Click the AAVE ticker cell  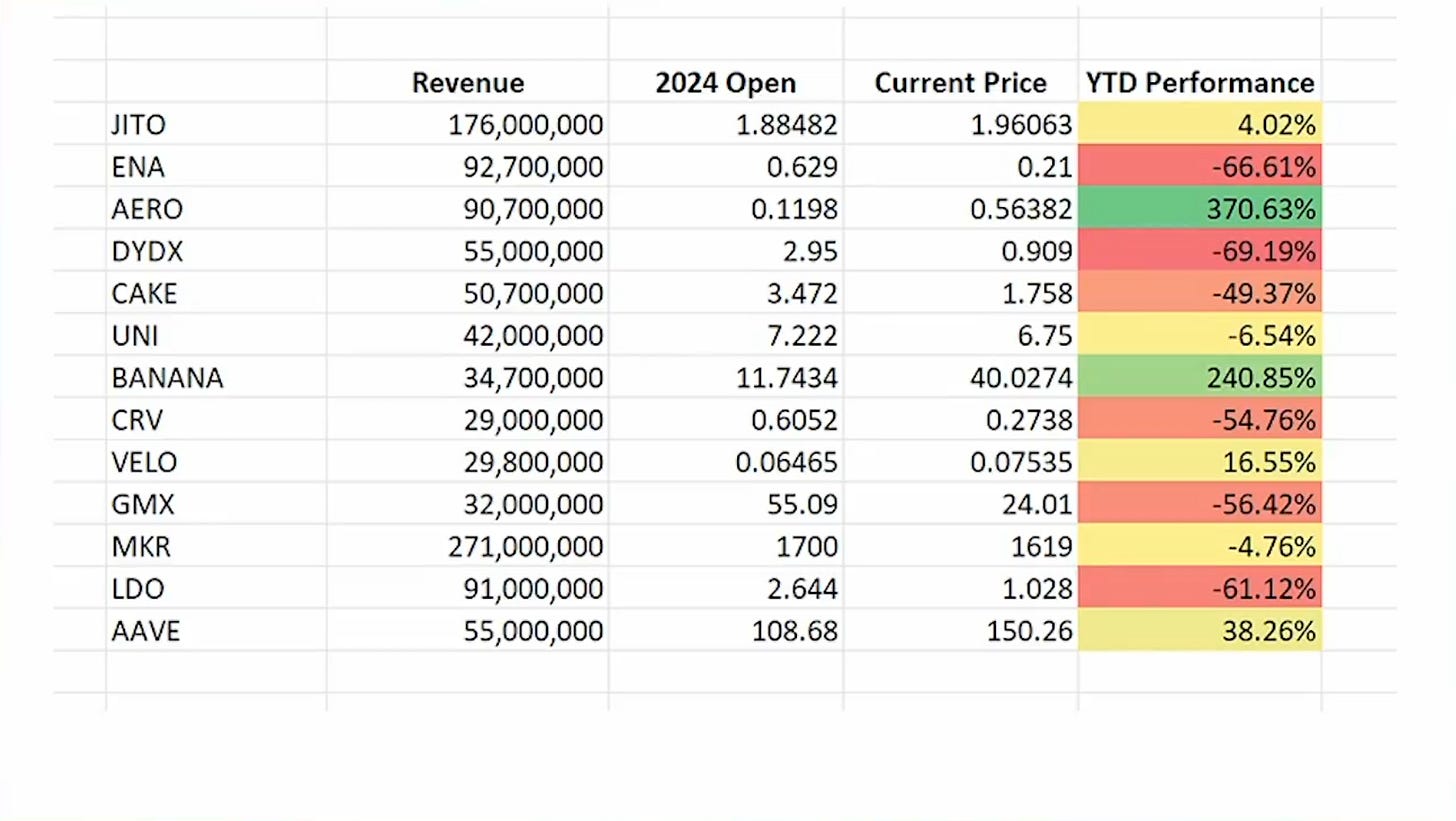pyautogui.click(x=216, y=630)
